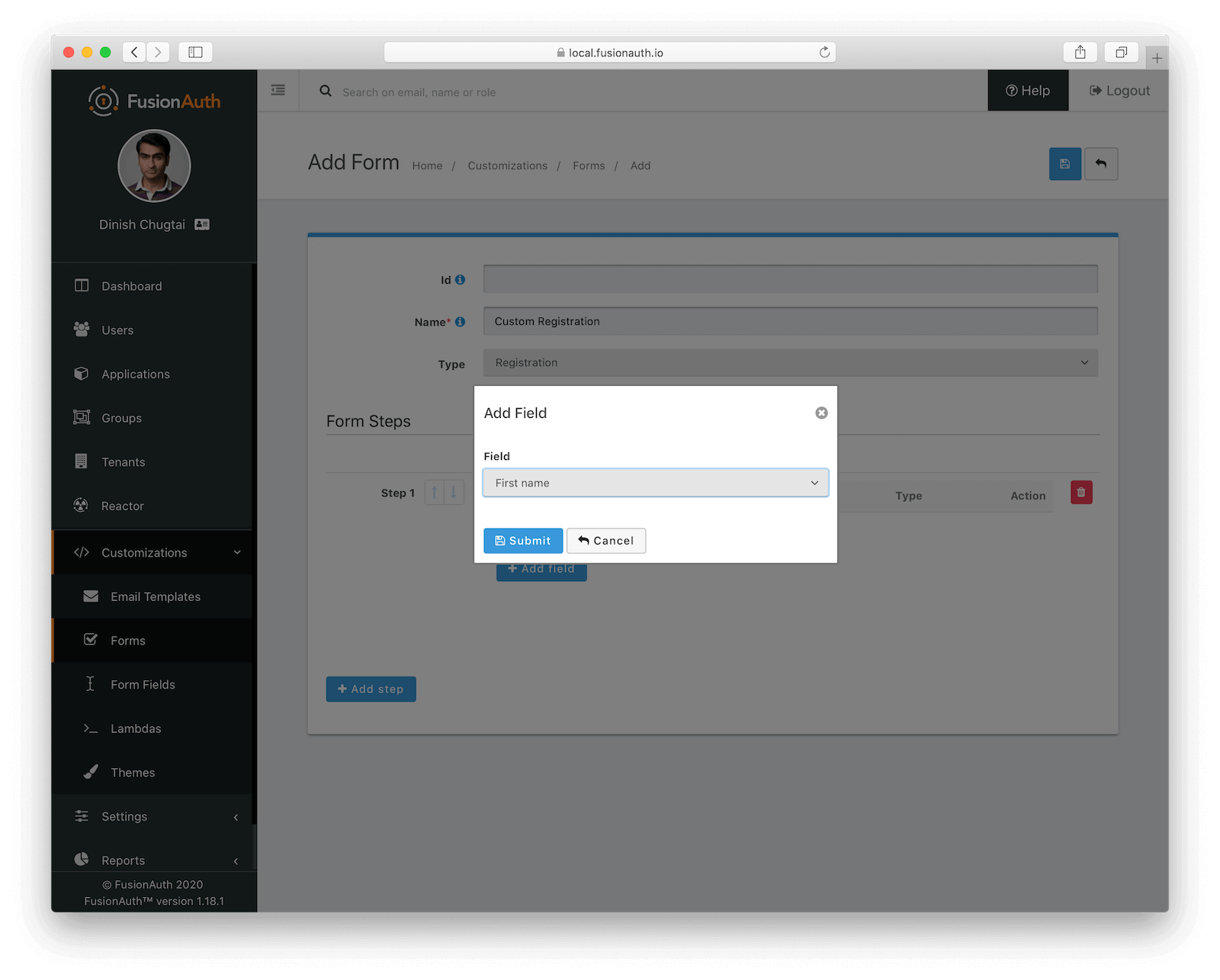Click the Applications cube icon
The height and width of the screenshot is (980, 1220).
coord(82,373)
